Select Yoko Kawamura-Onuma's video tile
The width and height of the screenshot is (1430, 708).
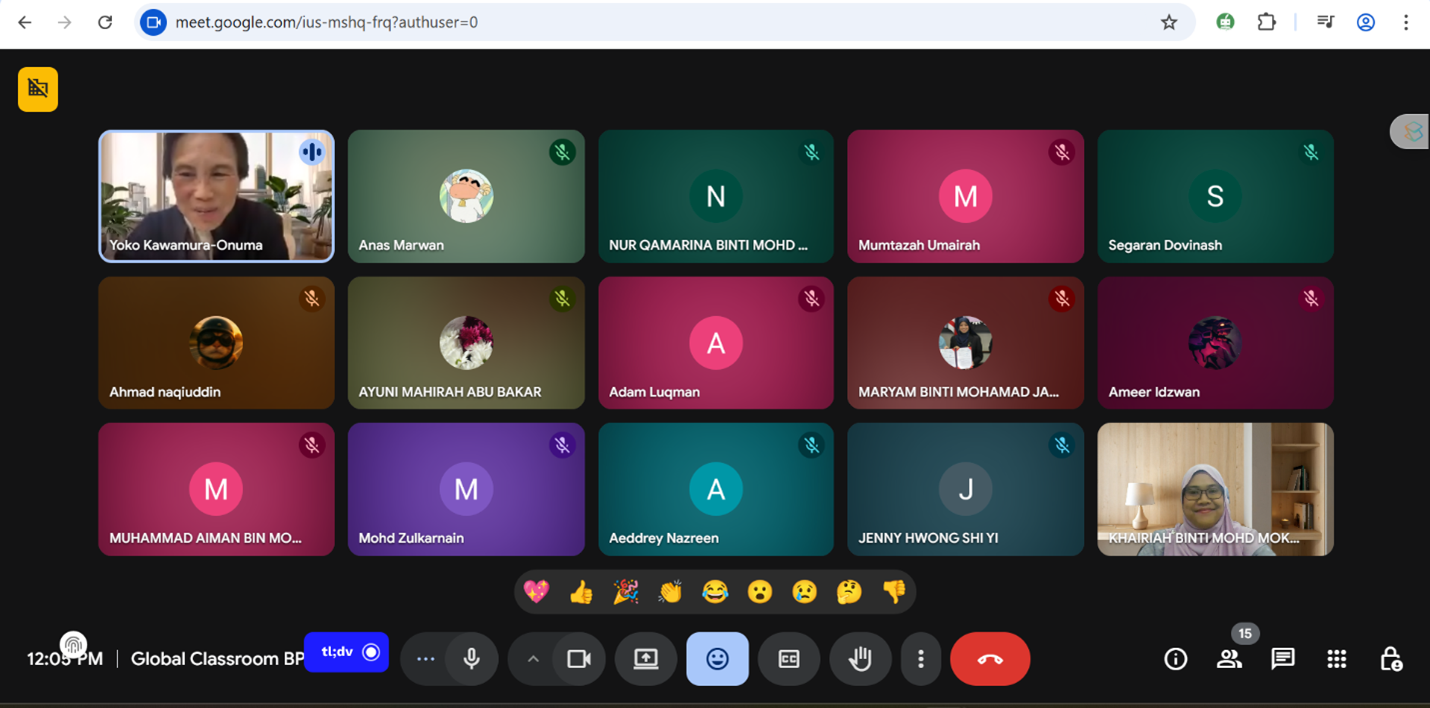(216, 196)
